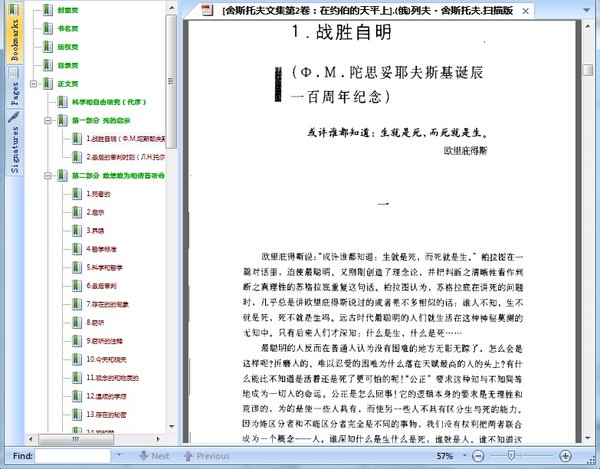Click the bookmarks panel horizontal scrollbar thumb

[75, 439]
